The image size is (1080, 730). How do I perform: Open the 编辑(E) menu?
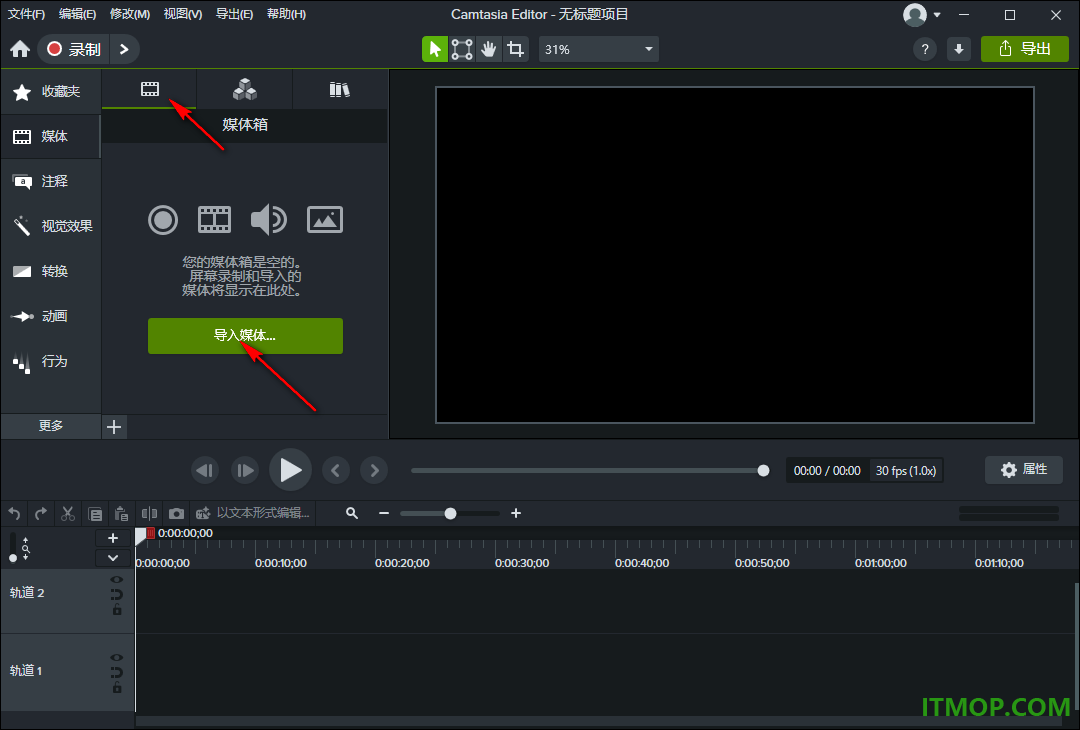point(77,14)
